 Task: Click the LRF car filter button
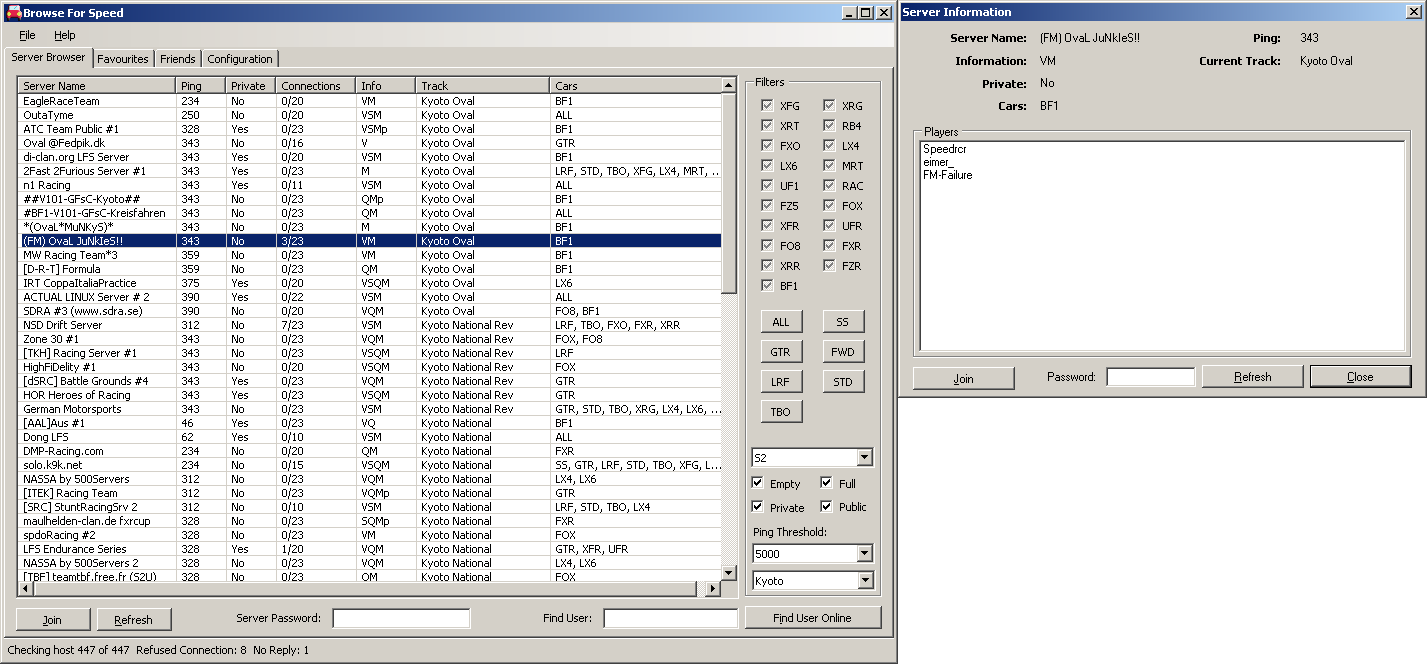781,382
